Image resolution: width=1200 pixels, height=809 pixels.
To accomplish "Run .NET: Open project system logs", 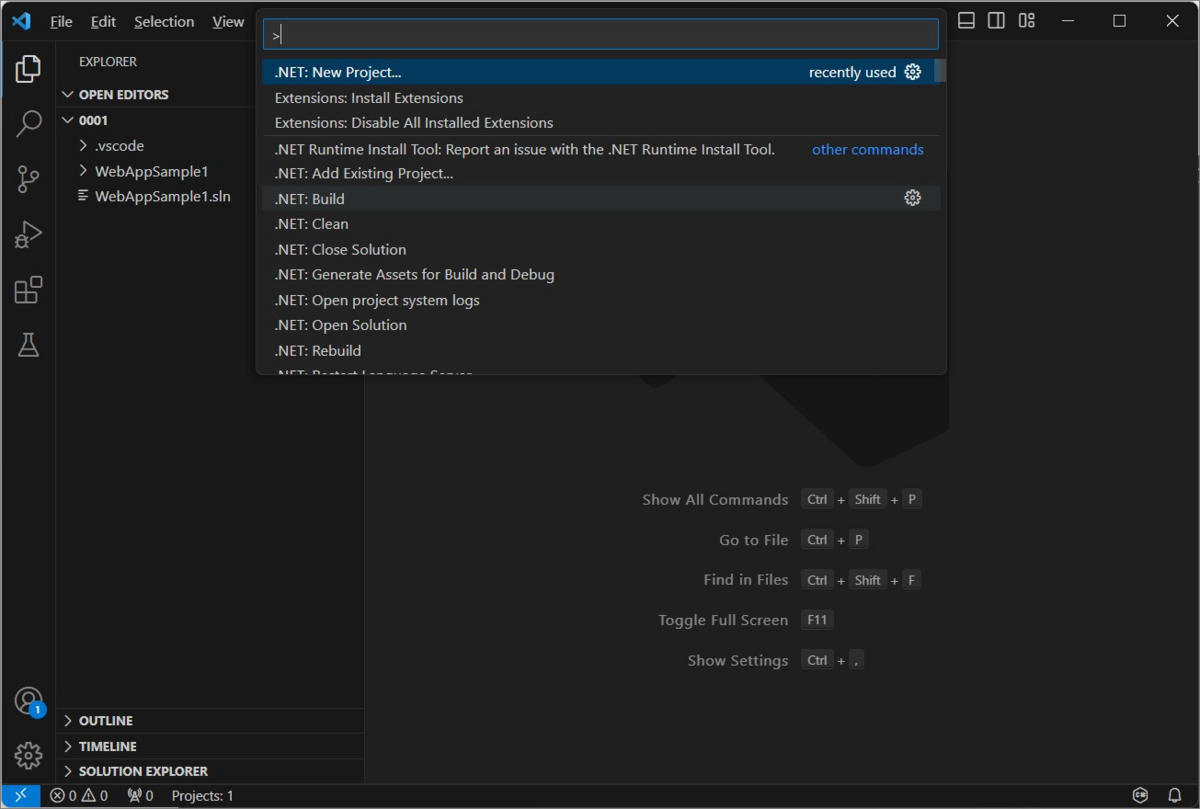I will [601, 300].
